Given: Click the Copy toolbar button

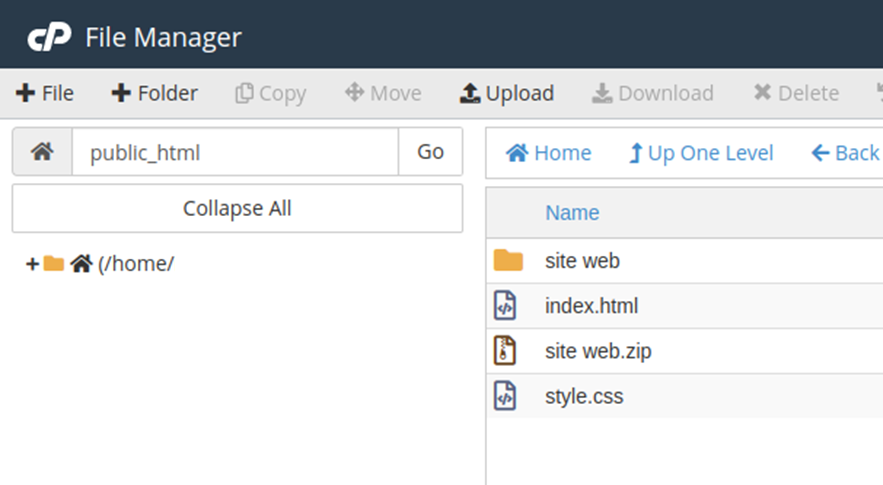Looking at the screenshot, I should (x=270, y=93).
